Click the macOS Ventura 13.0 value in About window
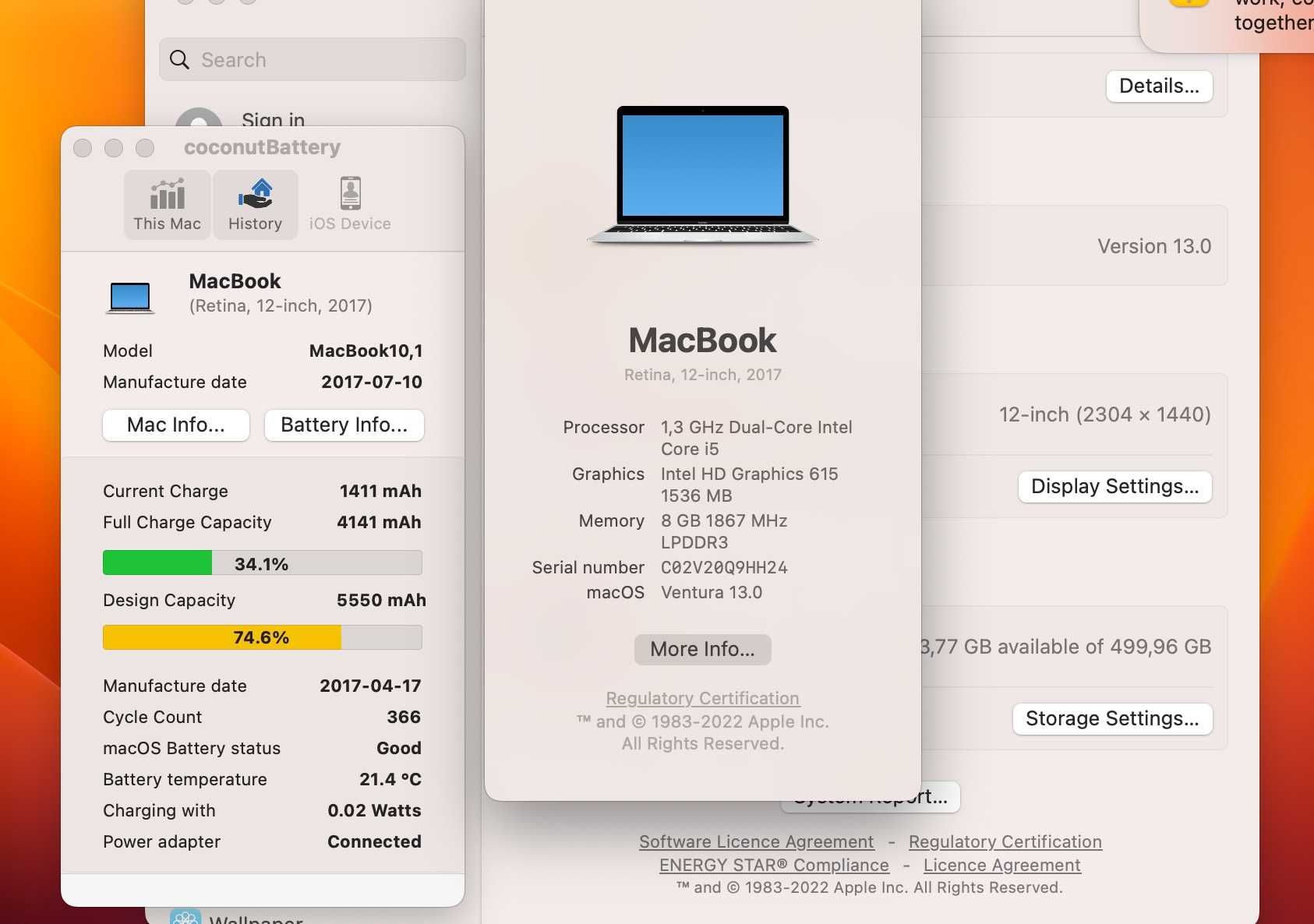Image resolution: width=1314 pixels, height=924 pixels. [x=712, y=592]
